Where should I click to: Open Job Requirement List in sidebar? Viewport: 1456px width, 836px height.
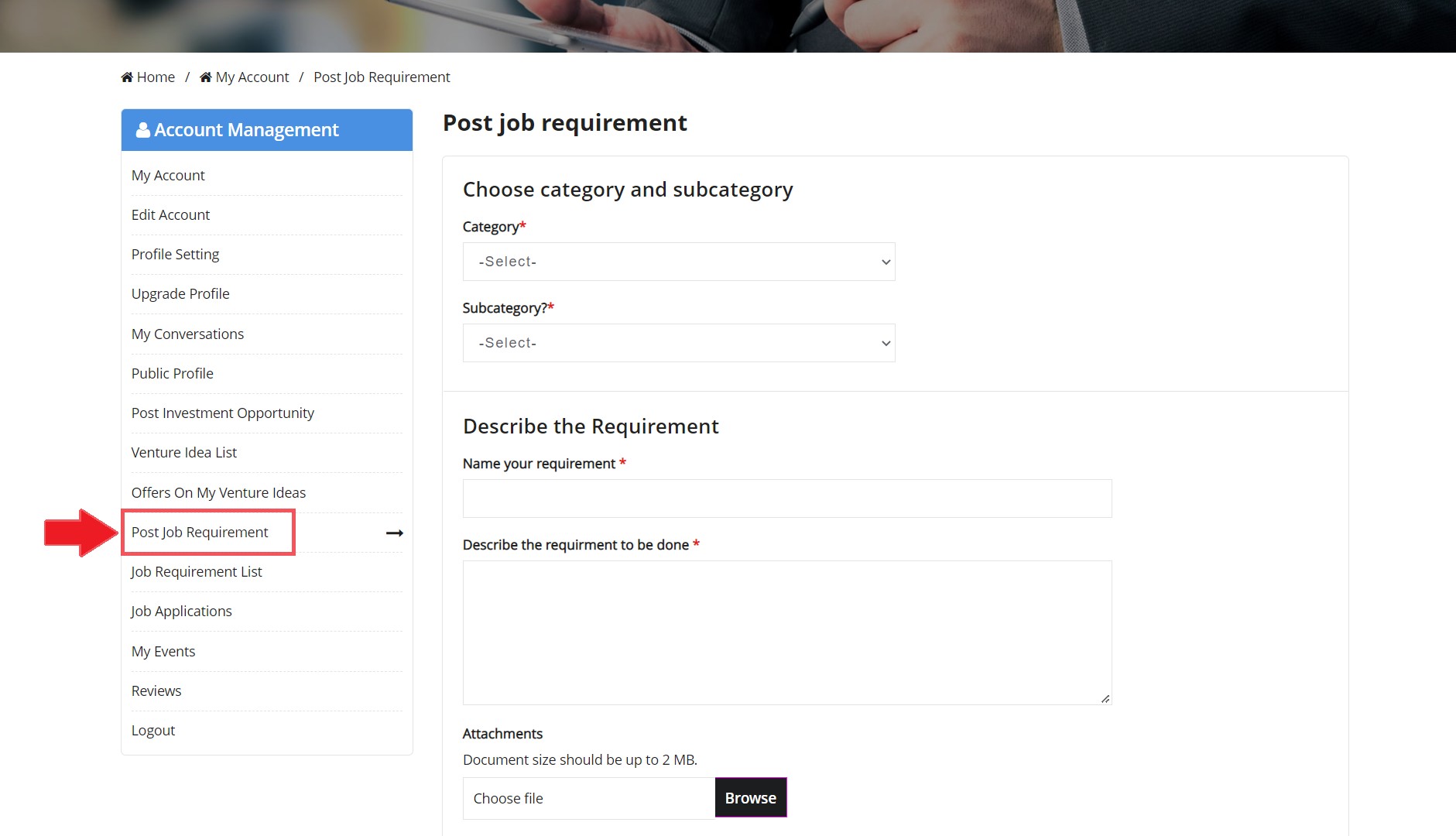[x=197, y=572]
